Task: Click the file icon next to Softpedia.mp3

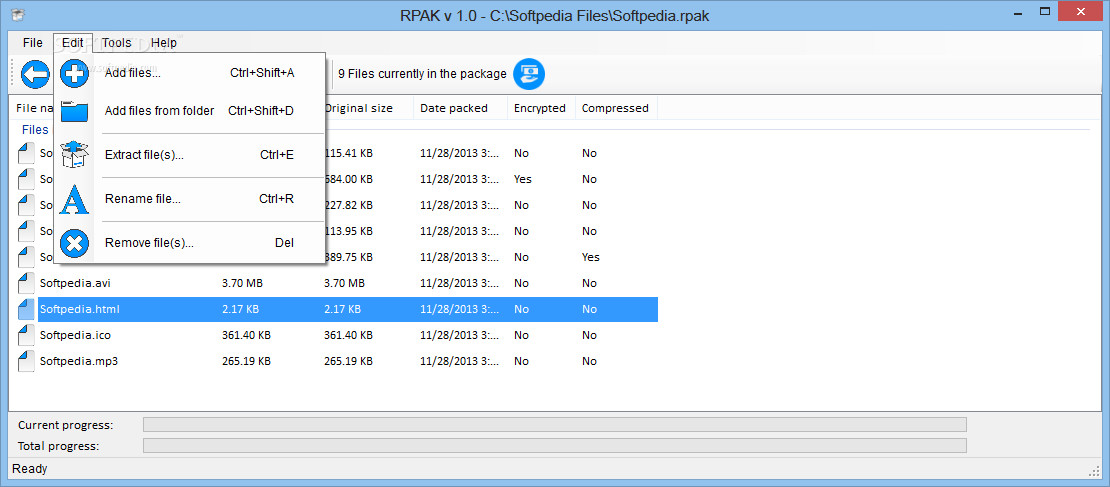Action: click(x=26, y=361)
